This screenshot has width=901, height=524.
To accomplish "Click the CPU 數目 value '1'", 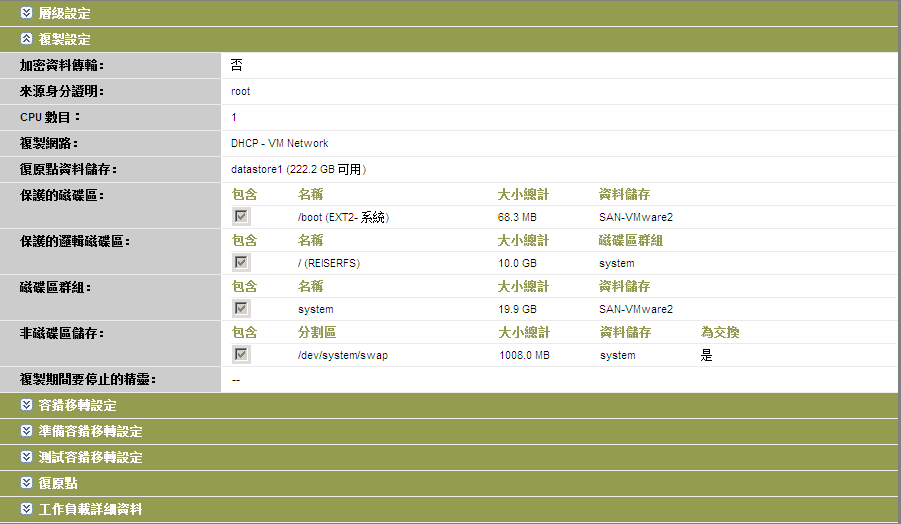I will 234,117.
